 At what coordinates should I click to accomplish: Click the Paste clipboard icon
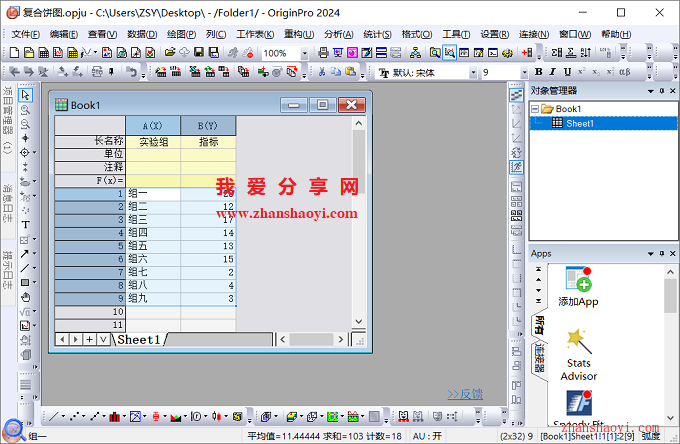pyautogui.click(x=350, y=72)
